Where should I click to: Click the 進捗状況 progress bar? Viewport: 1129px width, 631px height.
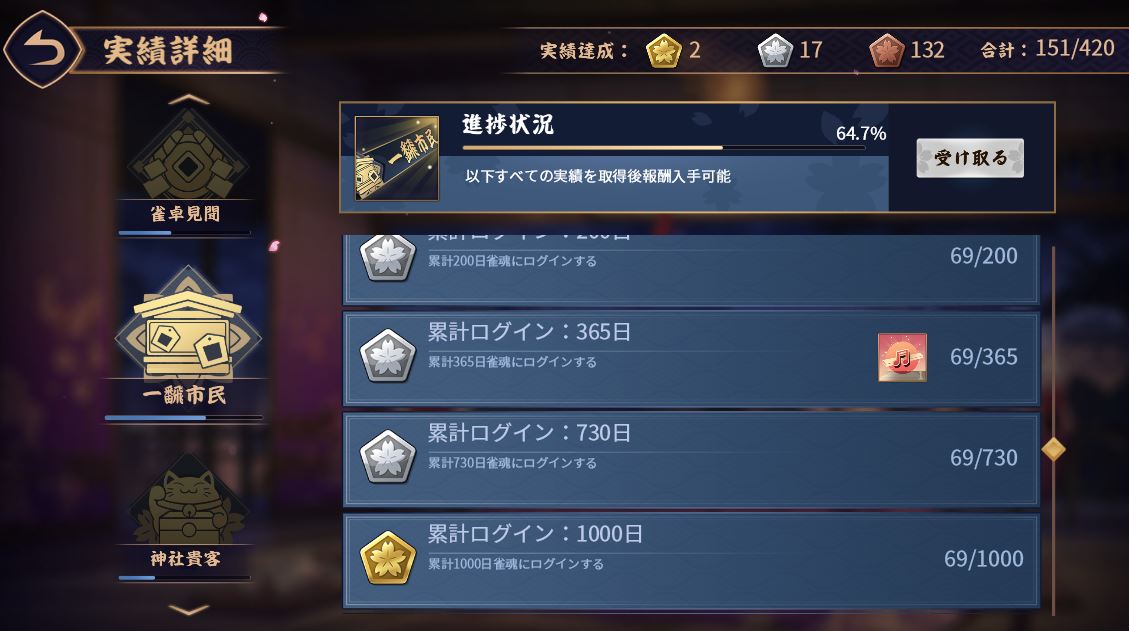(x=663, y=148)
